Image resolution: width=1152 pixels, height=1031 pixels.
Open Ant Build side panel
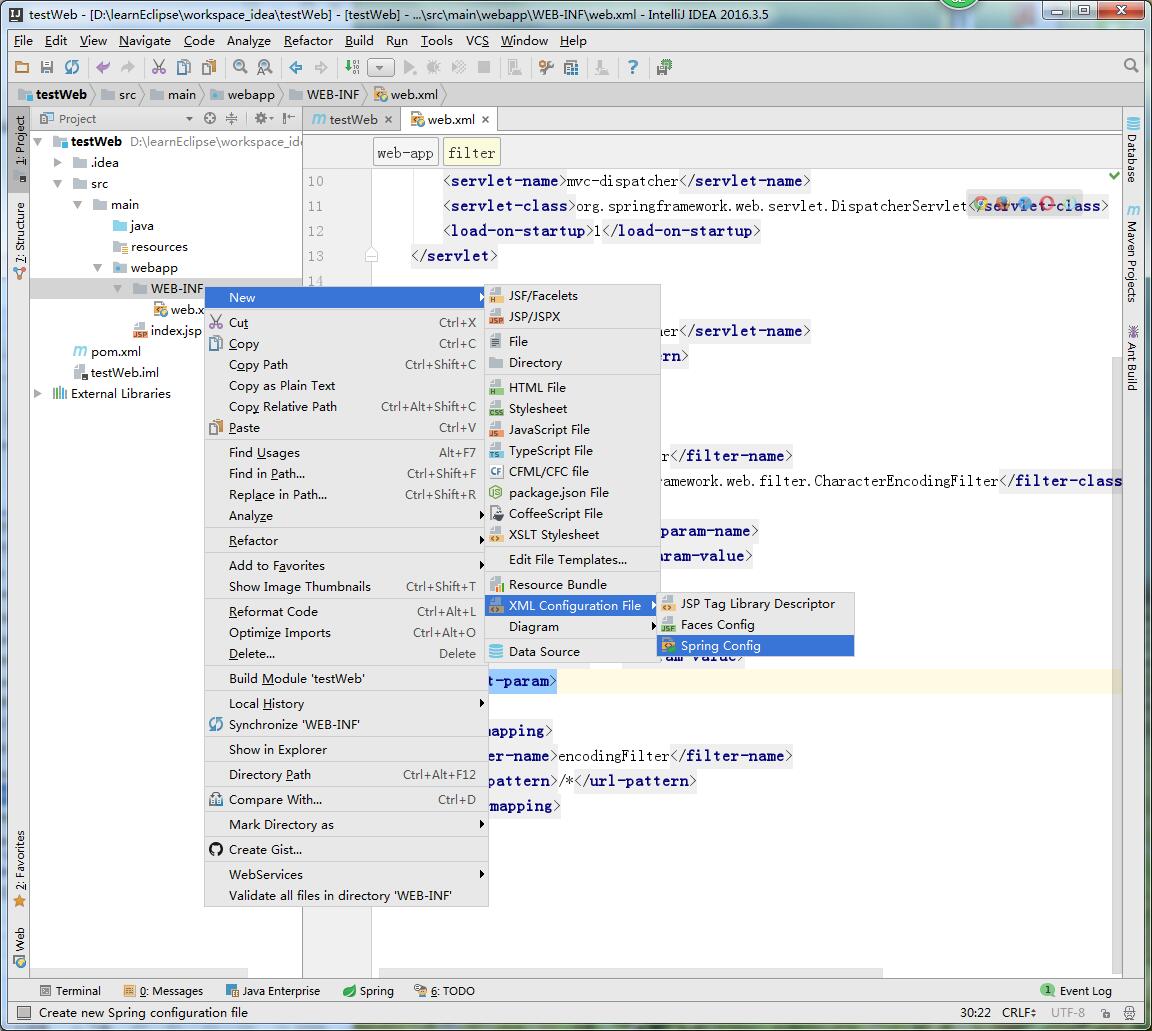(1132, 358)
